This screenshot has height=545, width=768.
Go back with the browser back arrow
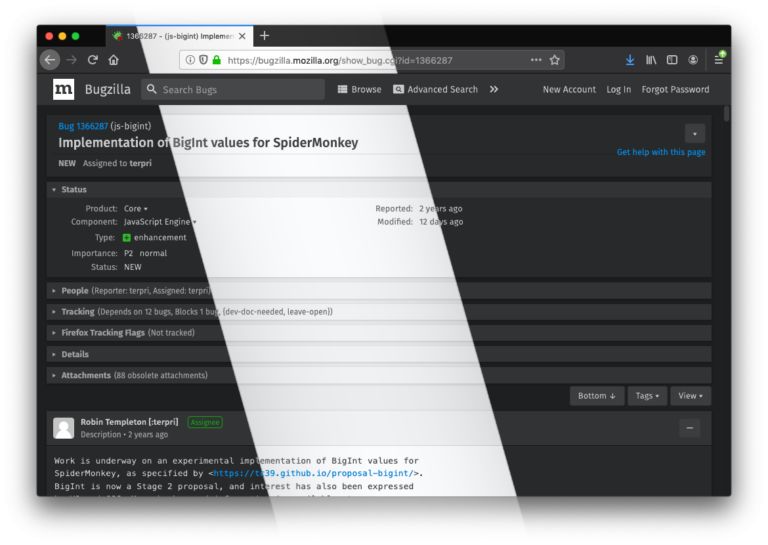tap(49, 60)
